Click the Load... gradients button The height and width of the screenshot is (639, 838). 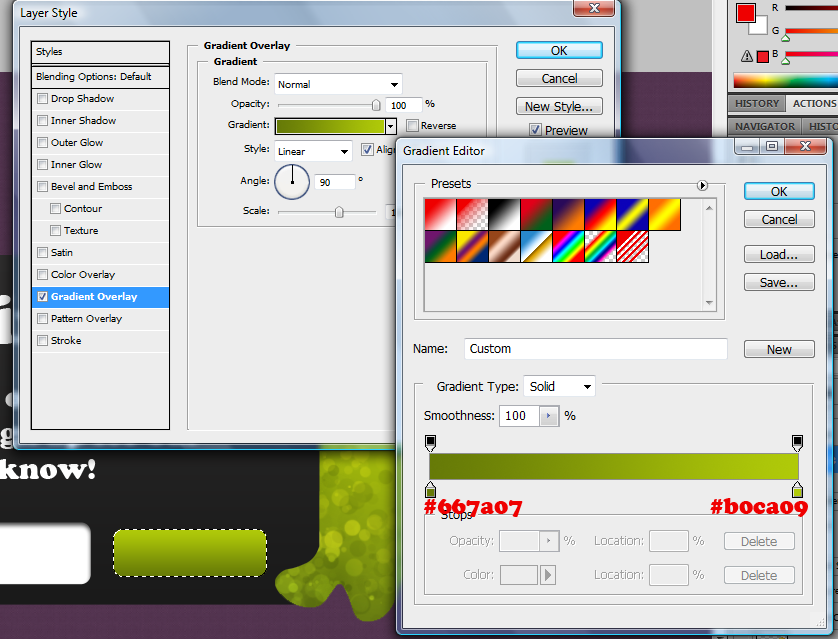pyautogui.click(x=779, y=254)
